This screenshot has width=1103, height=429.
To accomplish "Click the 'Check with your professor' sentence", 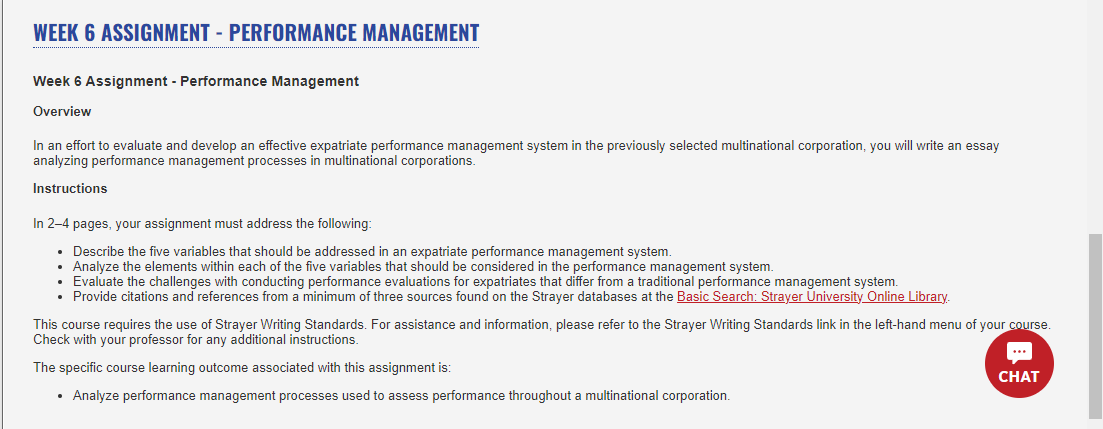I will point(196,340).
